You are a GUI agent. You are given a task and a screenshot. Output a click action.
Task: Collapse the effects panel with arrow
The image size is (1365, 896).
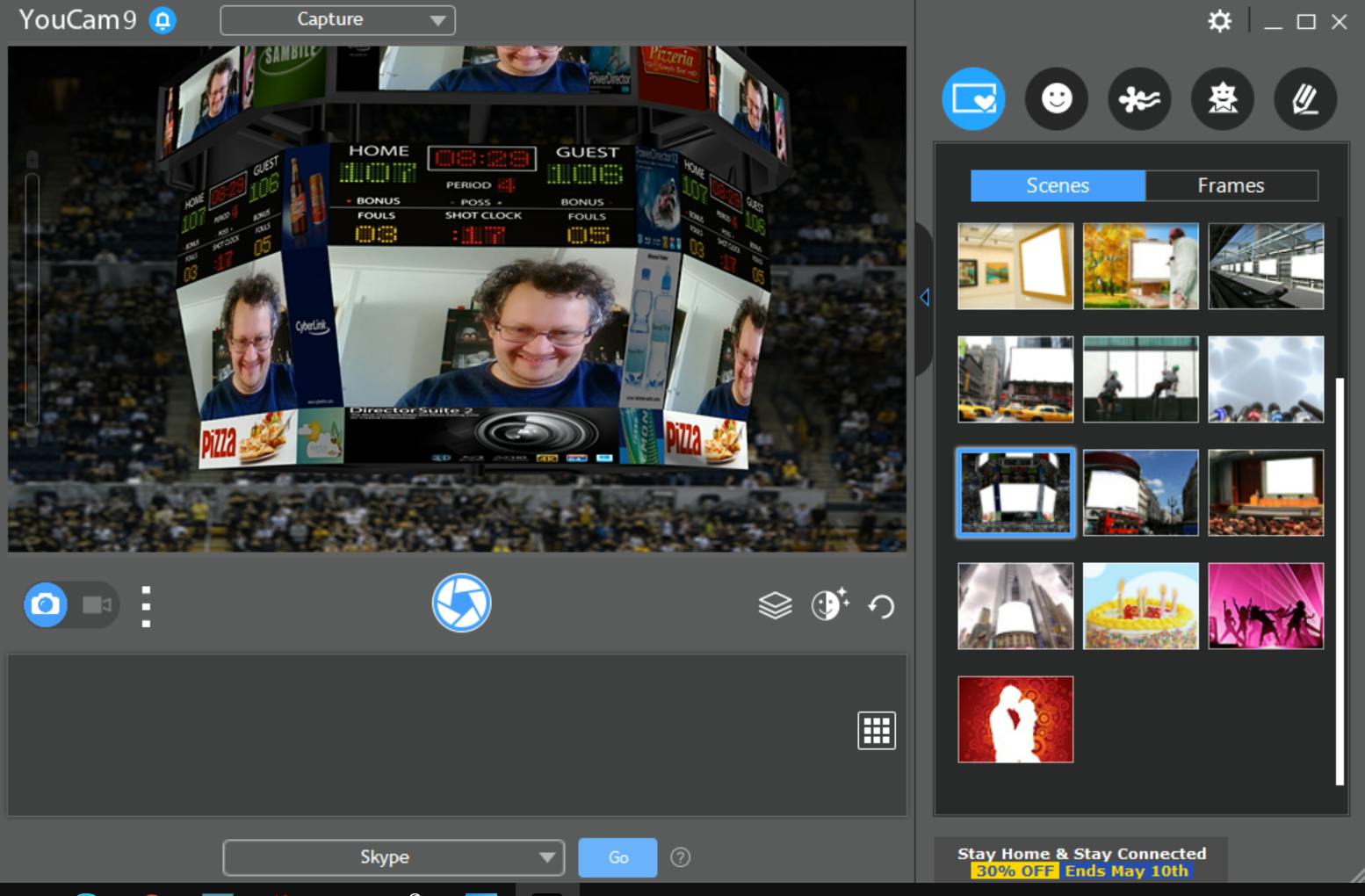(x=924, y=298)
